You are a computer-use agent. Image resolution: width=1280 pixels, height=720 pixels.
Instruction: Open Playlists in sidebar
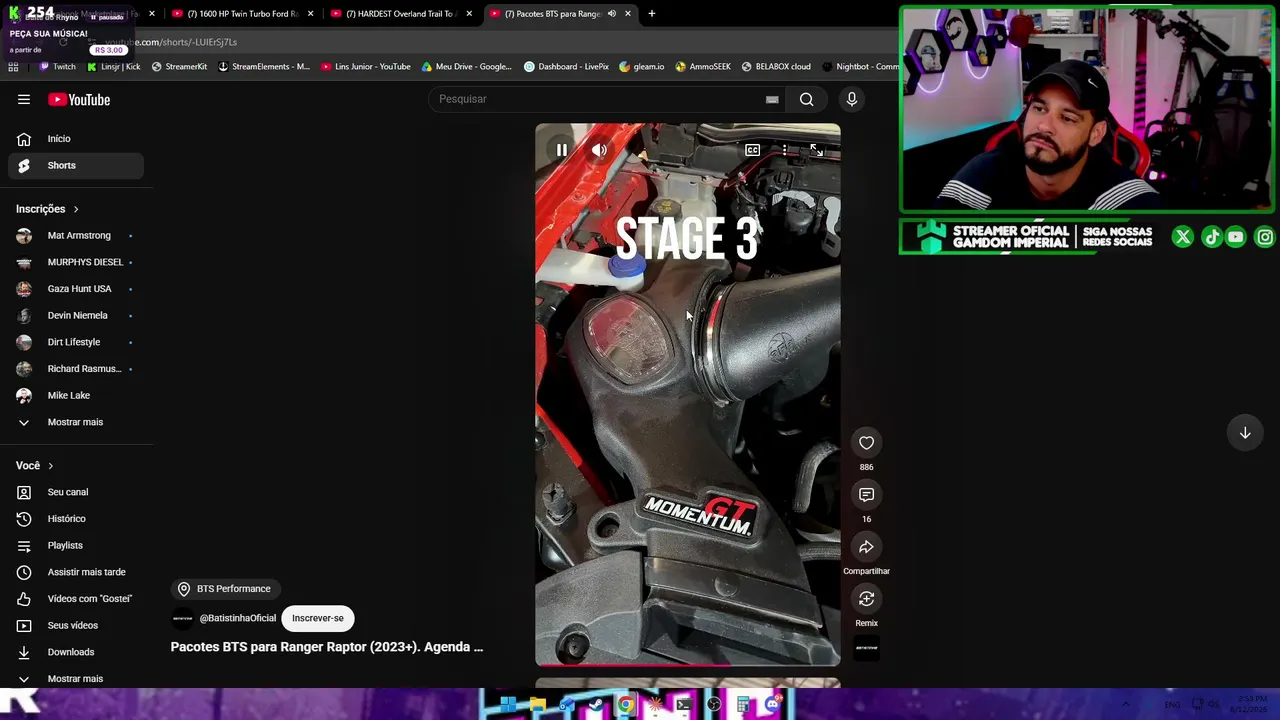click(x=75, y=545)
